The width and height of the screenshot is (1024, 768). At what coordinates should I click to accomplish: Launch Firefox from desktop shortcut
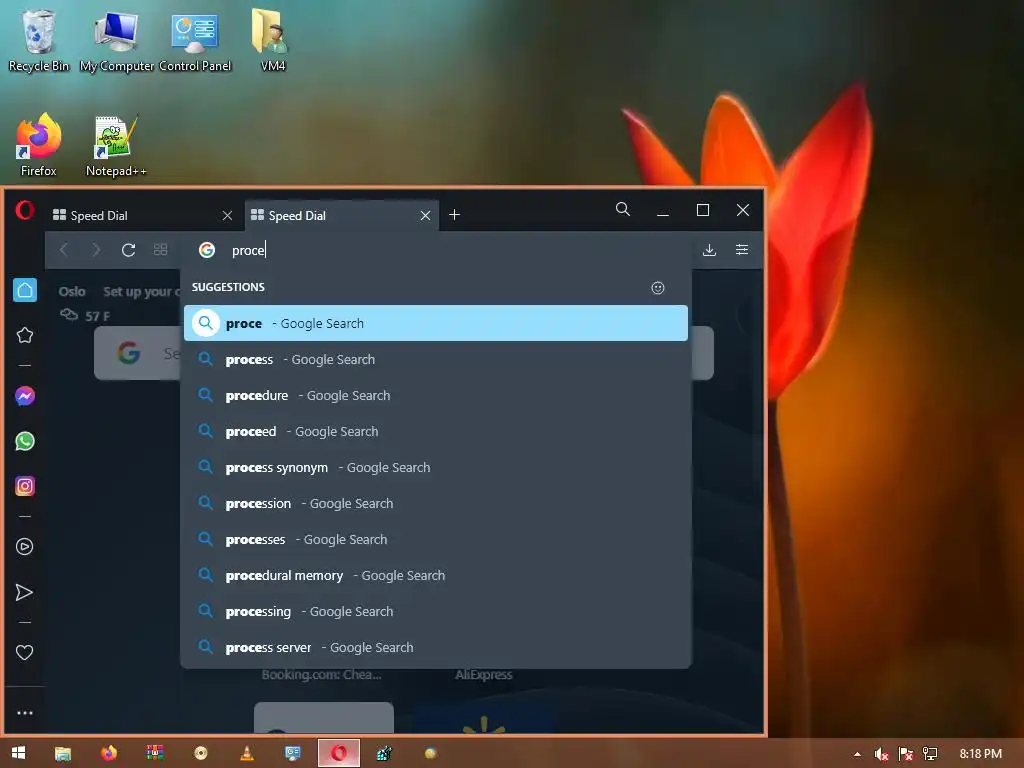tap(39, 145)
